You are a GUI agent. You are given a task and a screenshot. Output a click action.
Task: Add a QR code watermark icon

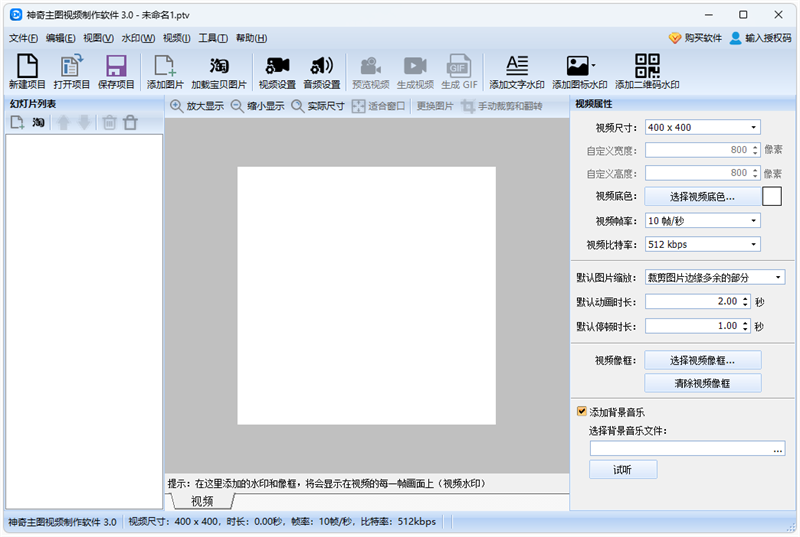coord(647,72)
